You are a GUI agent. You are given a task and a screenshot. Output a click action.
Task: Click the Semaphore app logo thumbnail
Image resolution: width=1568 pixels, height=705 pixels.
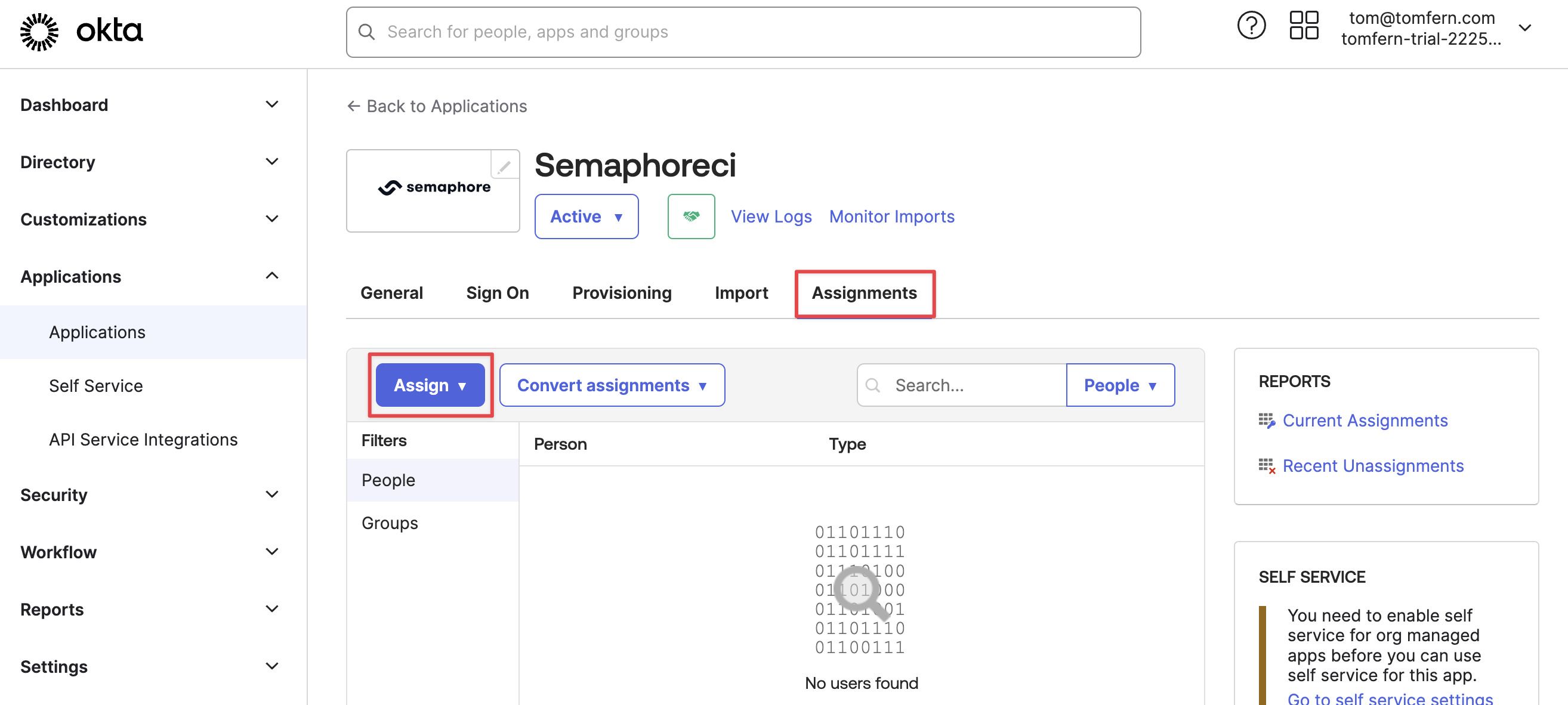click(433, 190)
